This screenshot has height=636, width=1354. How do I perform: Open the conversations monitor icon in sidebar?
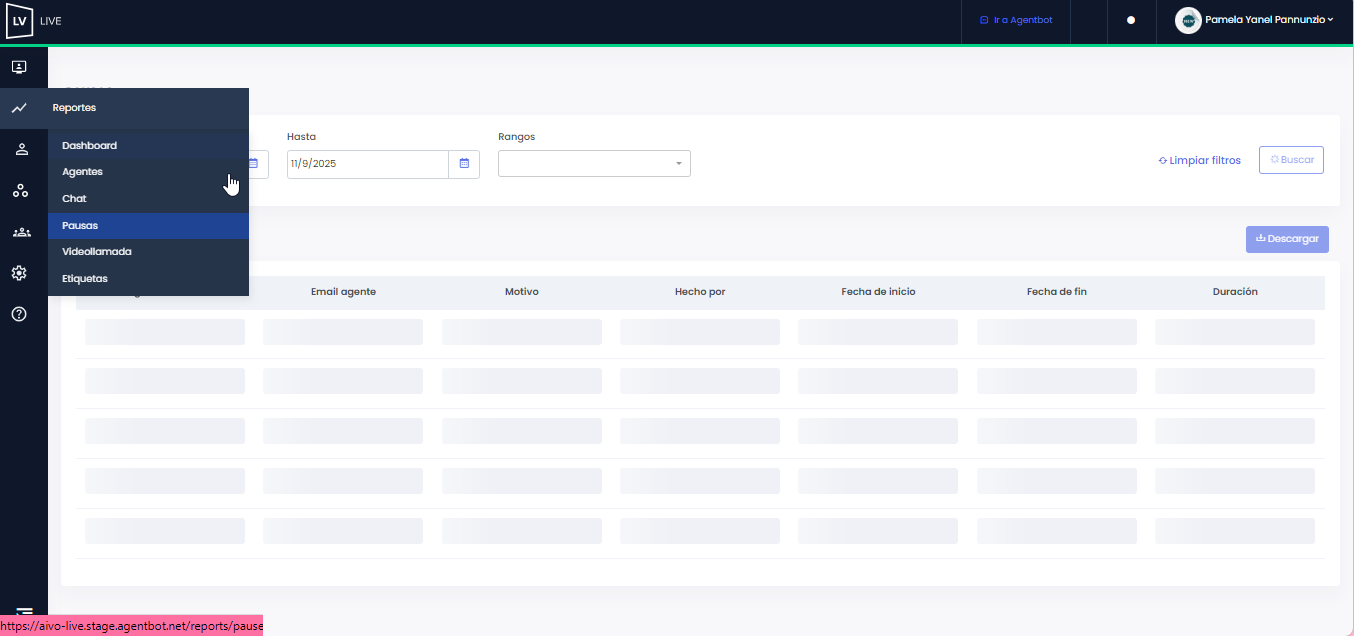tap(19, 67)
